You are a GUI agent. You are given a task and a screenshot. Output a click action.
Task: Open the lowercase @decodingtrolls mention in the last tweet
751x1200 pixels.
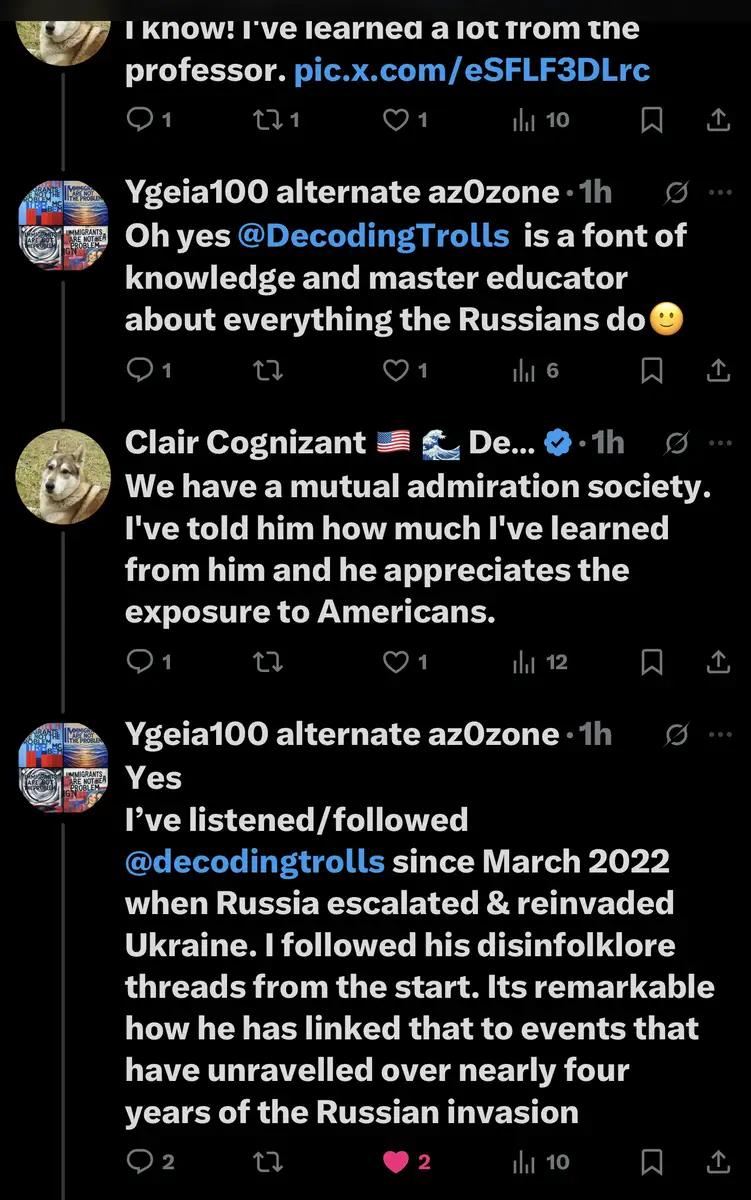point(255,861)
